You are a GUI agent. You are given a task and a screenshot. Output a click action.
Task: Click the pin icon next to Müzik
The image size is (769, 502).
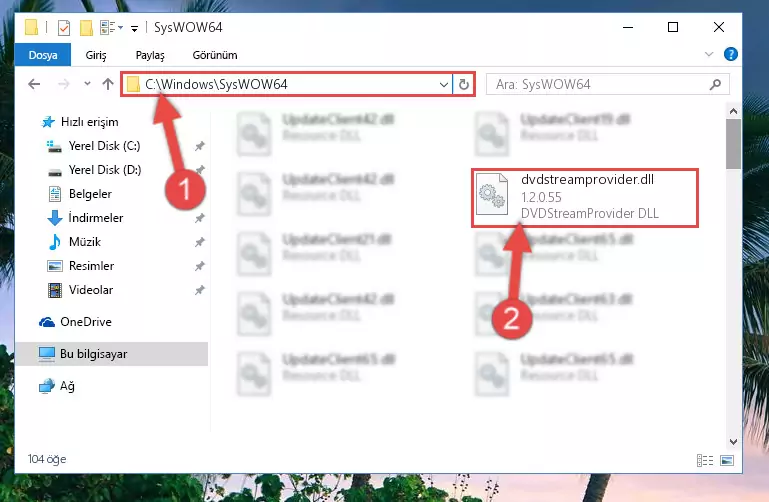pos(200,242)
